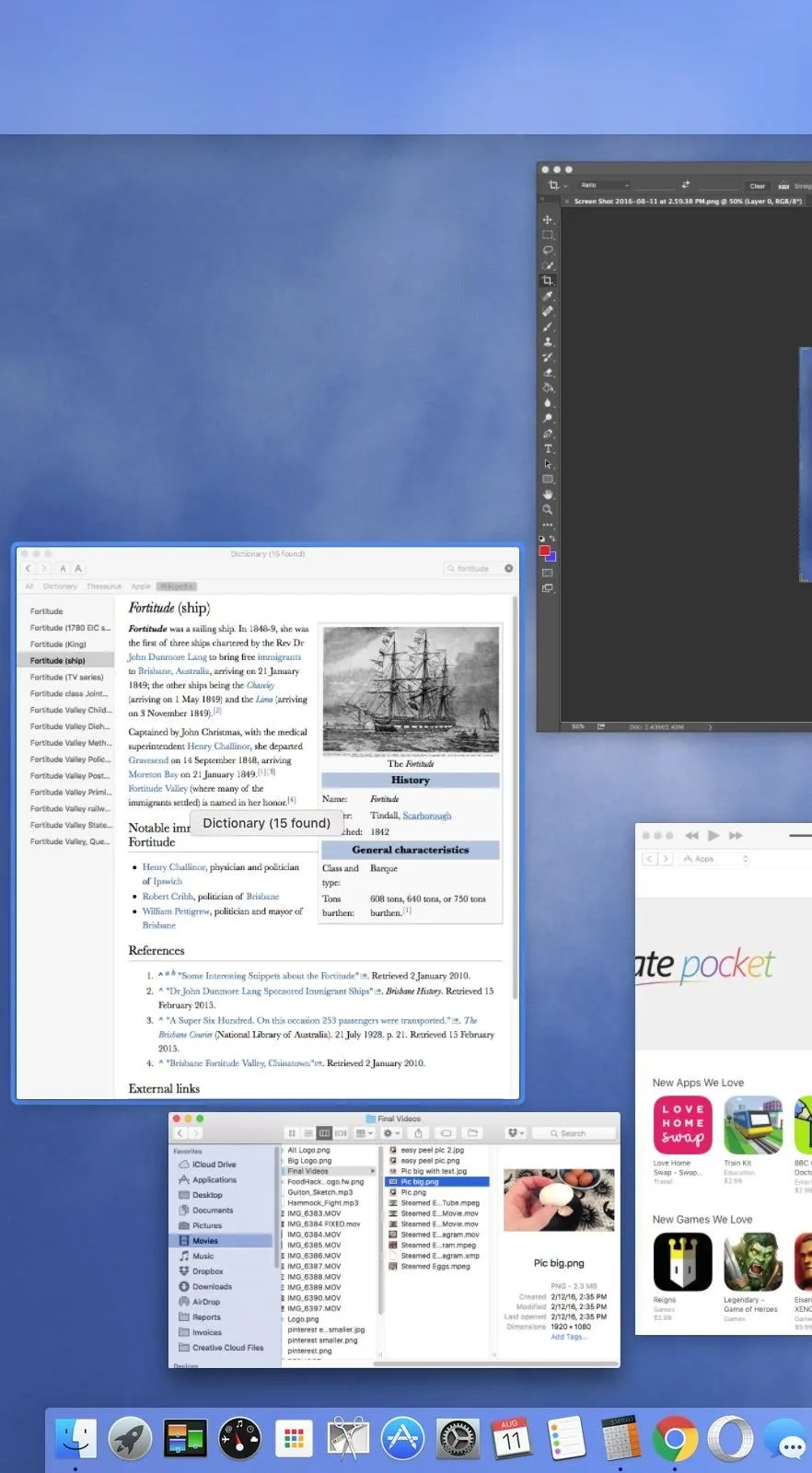Select the Quick Selection tool in Photoshop
The width and height of the screenshot is (812, 1473).
tap(548, 265)
